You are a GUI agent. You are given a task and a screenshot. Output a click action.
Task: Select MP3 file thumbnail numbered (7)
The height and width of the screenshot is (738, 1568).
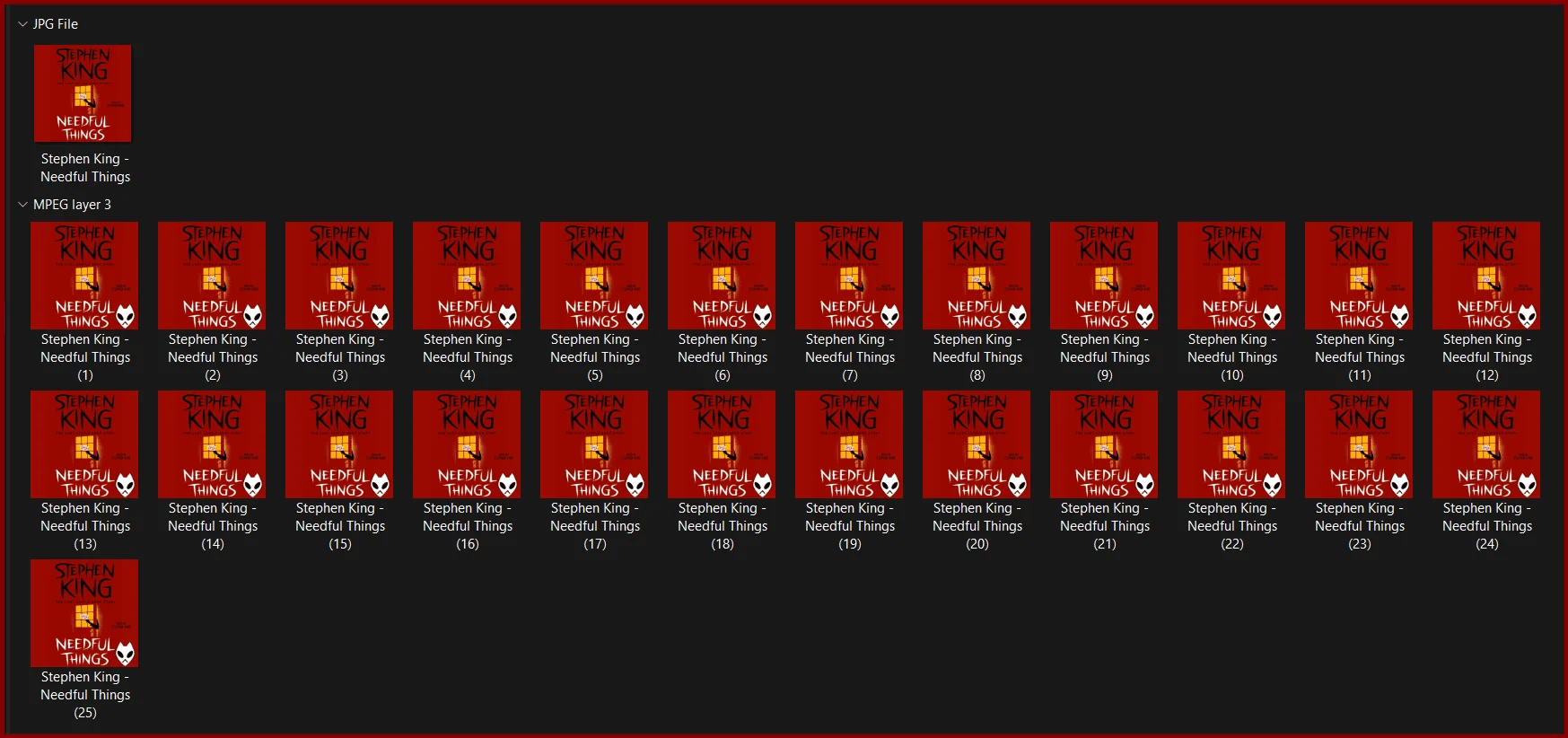point(849,276)
